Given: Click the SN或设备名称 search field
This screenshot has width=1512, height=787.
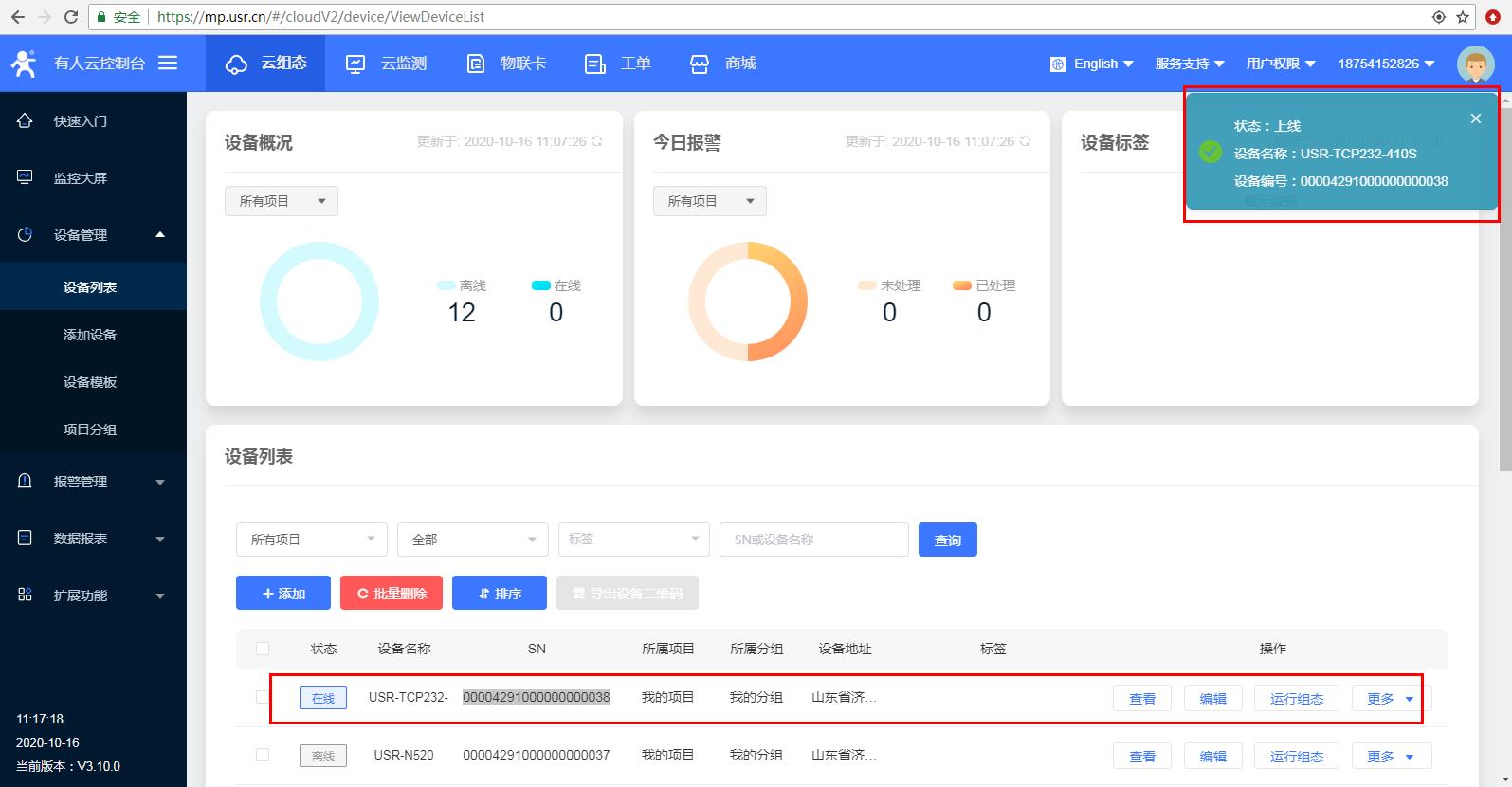Looking at the screenshot, I should click(813, 540).
